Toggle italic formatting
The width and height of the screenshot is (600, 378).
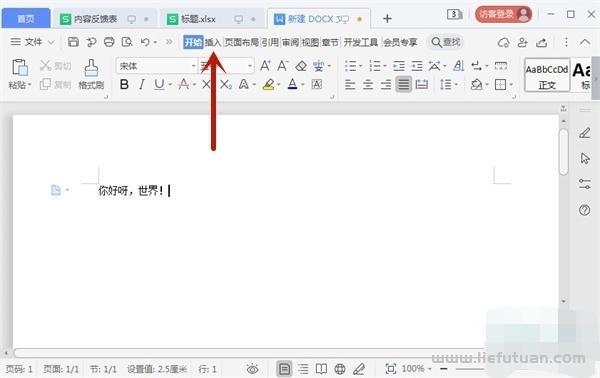tap(142, 84)
